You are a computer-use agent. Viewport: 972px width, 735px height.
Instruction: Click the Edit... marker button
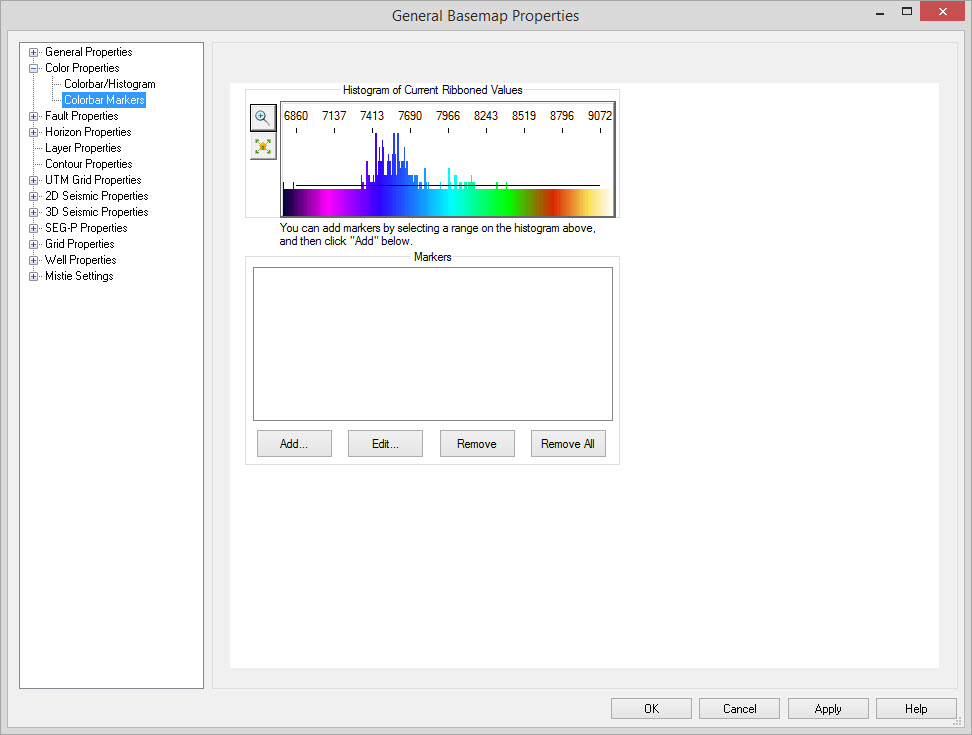click(385, 444)
